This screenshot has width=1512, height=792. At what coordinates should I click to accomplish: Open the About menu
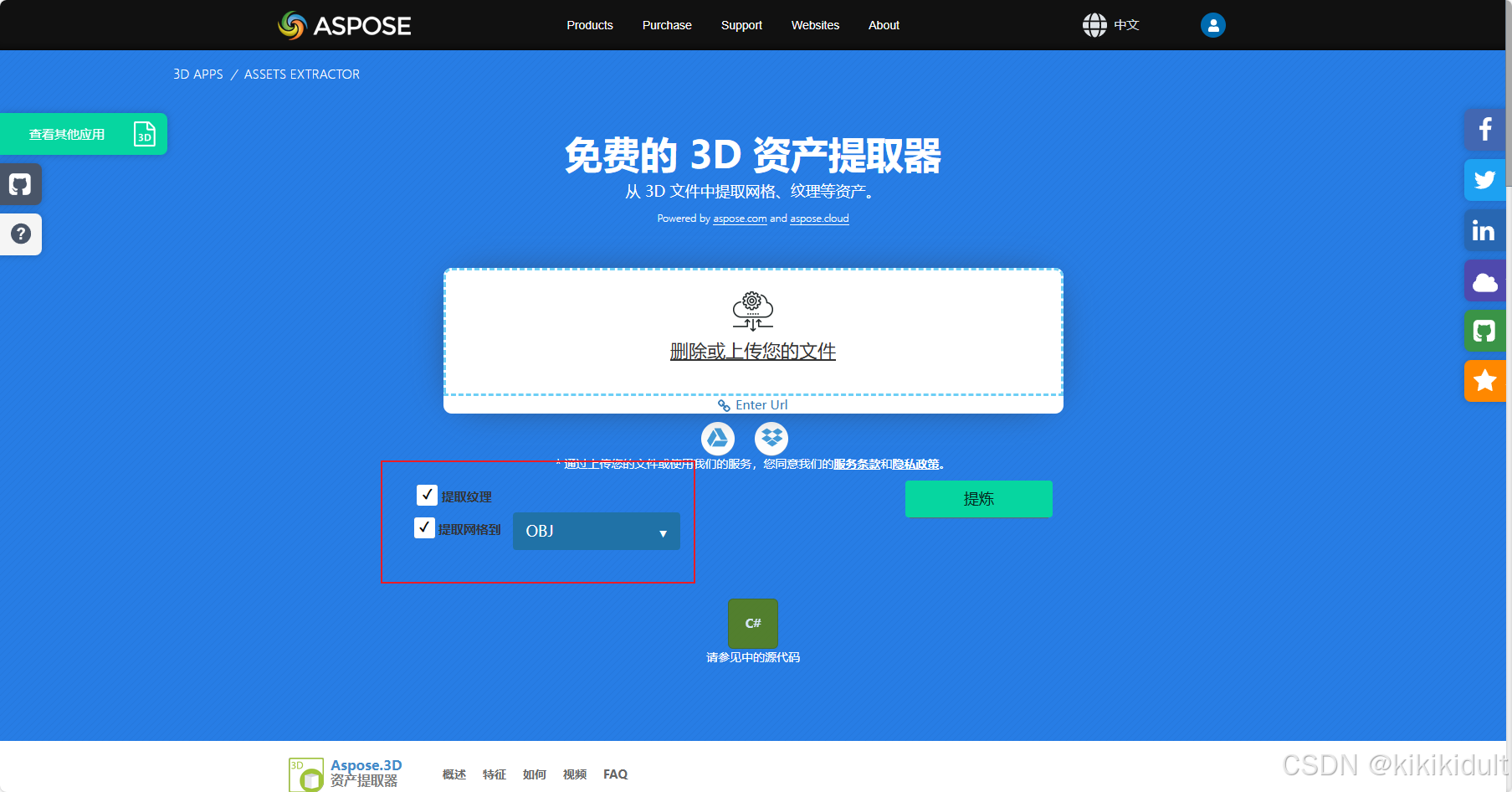point(884,25)
